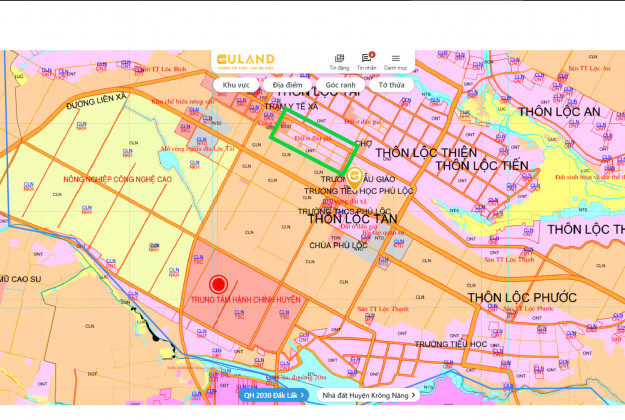Viewport: 625px width, 420px height.
Task: Click the TRẠM Y TẾ XÃ label
Action: [x=291, y=107]
